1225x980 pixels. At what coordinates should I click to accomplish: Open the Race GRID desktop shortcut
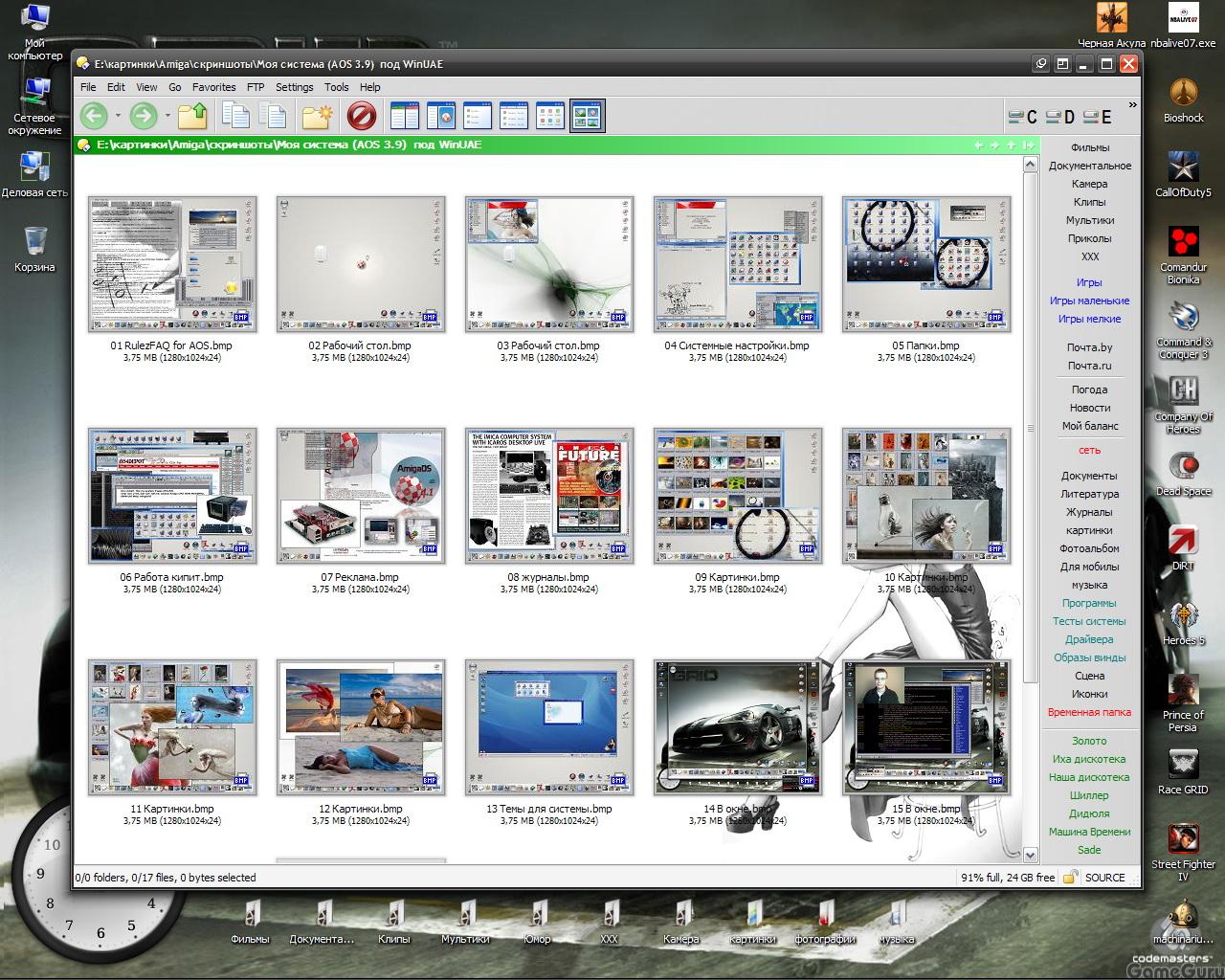click(1184, 771)
